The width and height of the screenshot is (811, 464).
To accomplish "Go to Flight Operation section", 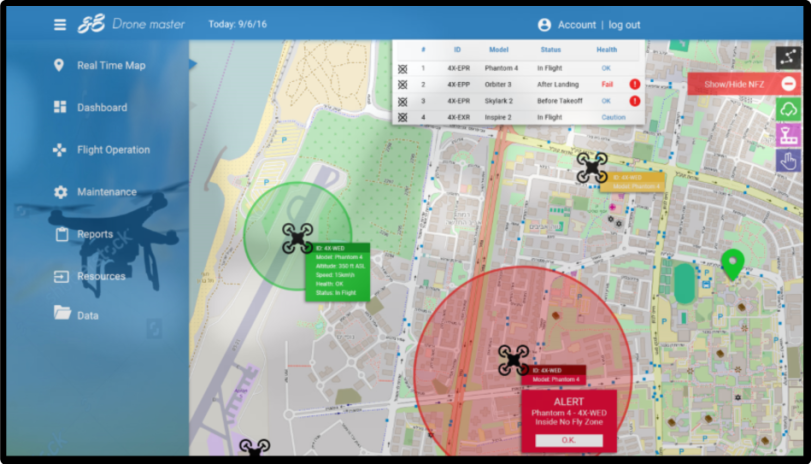I will [x=113, y=149].
